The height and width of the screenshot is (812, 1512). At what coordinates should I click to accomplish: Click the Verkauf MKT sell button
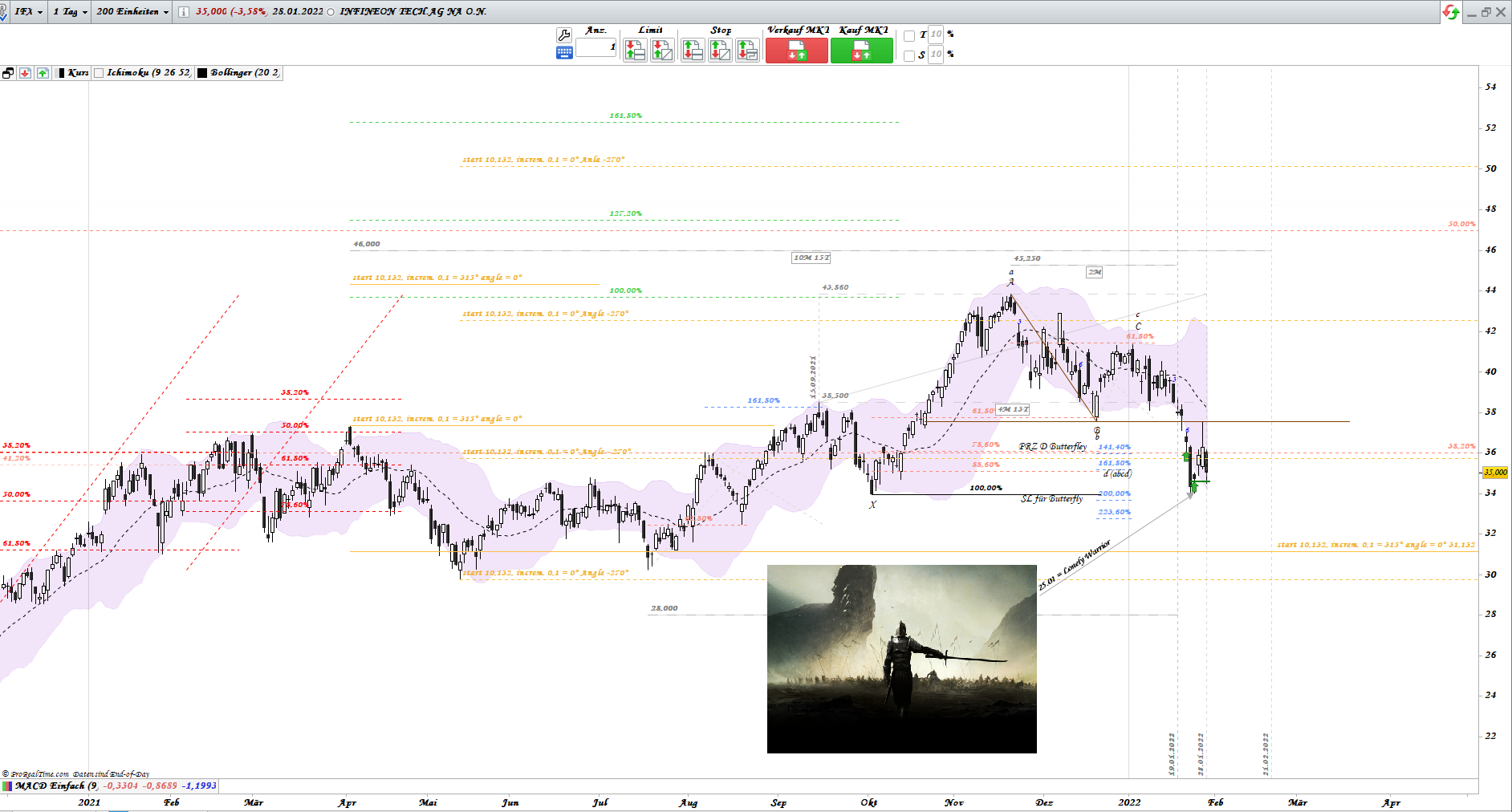797,51
